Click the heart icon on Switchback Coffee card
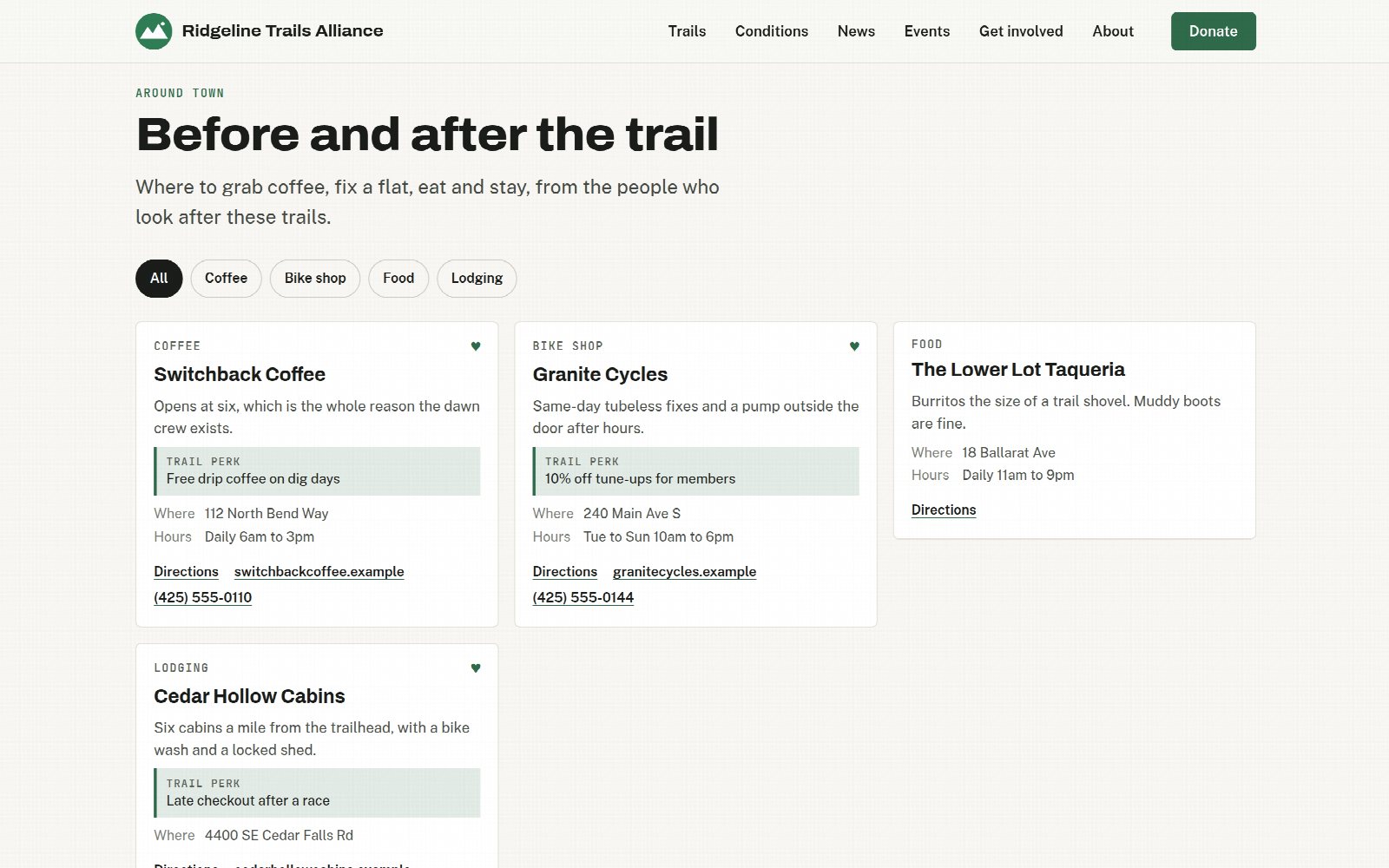This screenshot has height=868, width=1389. pos(476,346)
